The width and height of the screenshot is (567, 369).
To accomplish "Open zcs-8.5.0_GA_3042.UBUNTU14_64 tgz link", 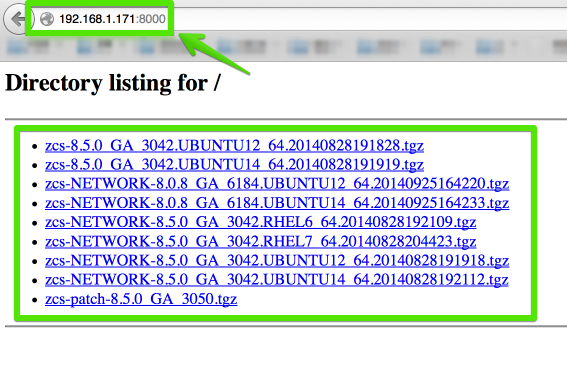I will point(234,165).
